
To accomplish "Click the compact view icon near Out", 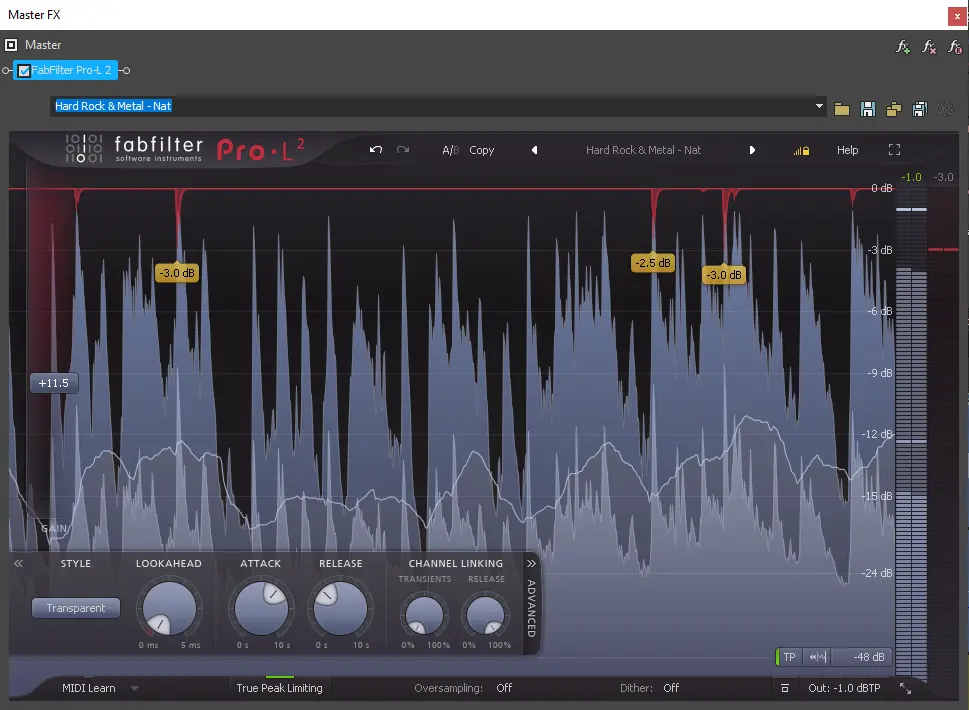I will 785,688.
